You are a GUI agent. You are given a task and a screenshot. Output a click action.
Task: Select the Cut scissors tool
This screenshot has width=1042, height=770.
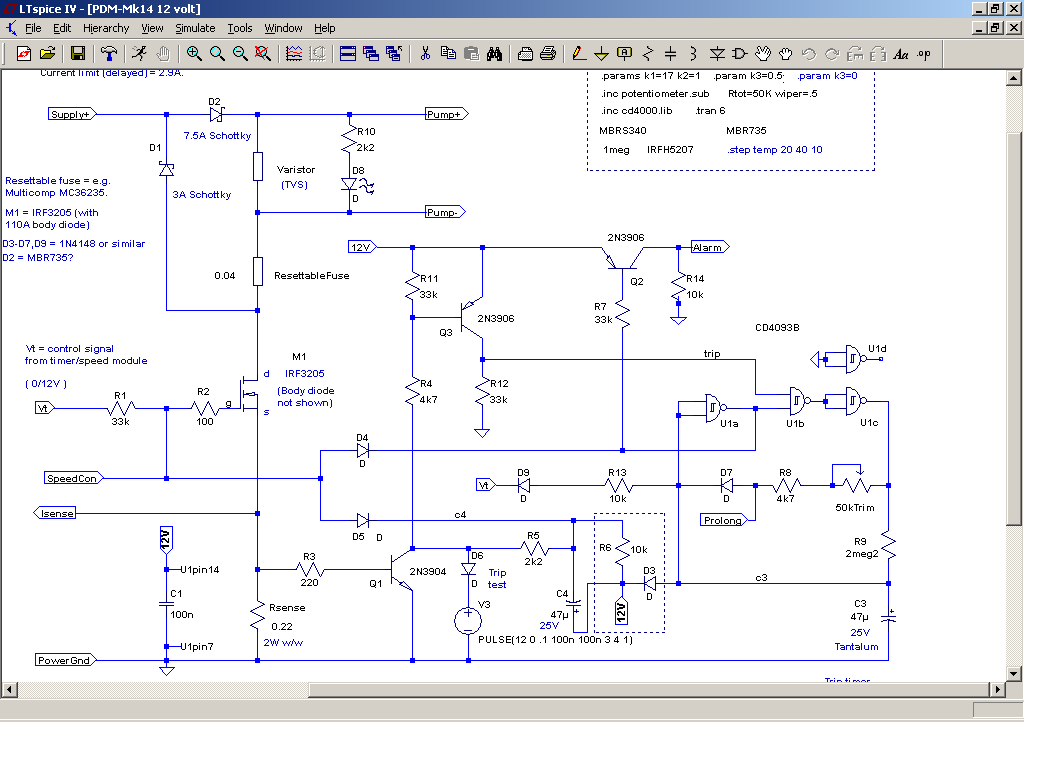tap(425, 54)
